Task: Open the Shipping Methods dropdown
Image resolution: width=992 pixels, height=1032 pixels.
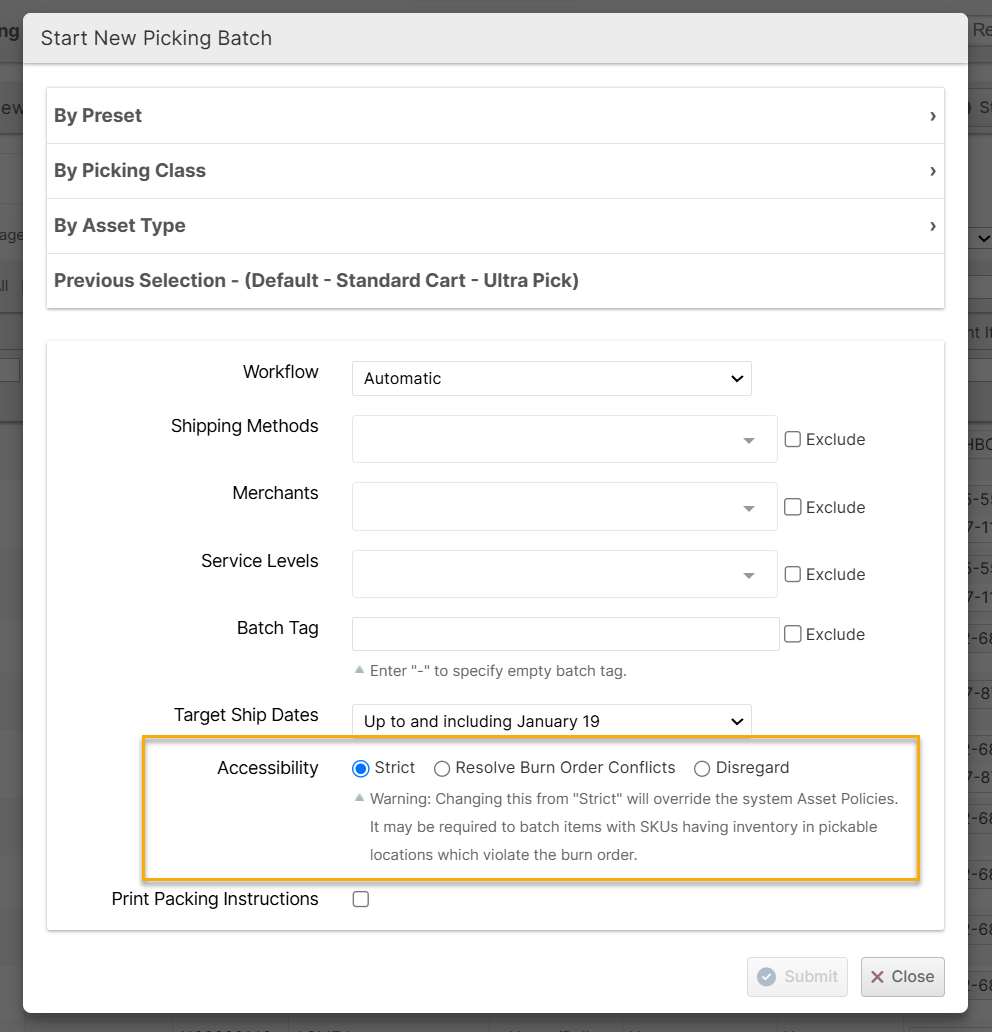Action: [564, 440]
